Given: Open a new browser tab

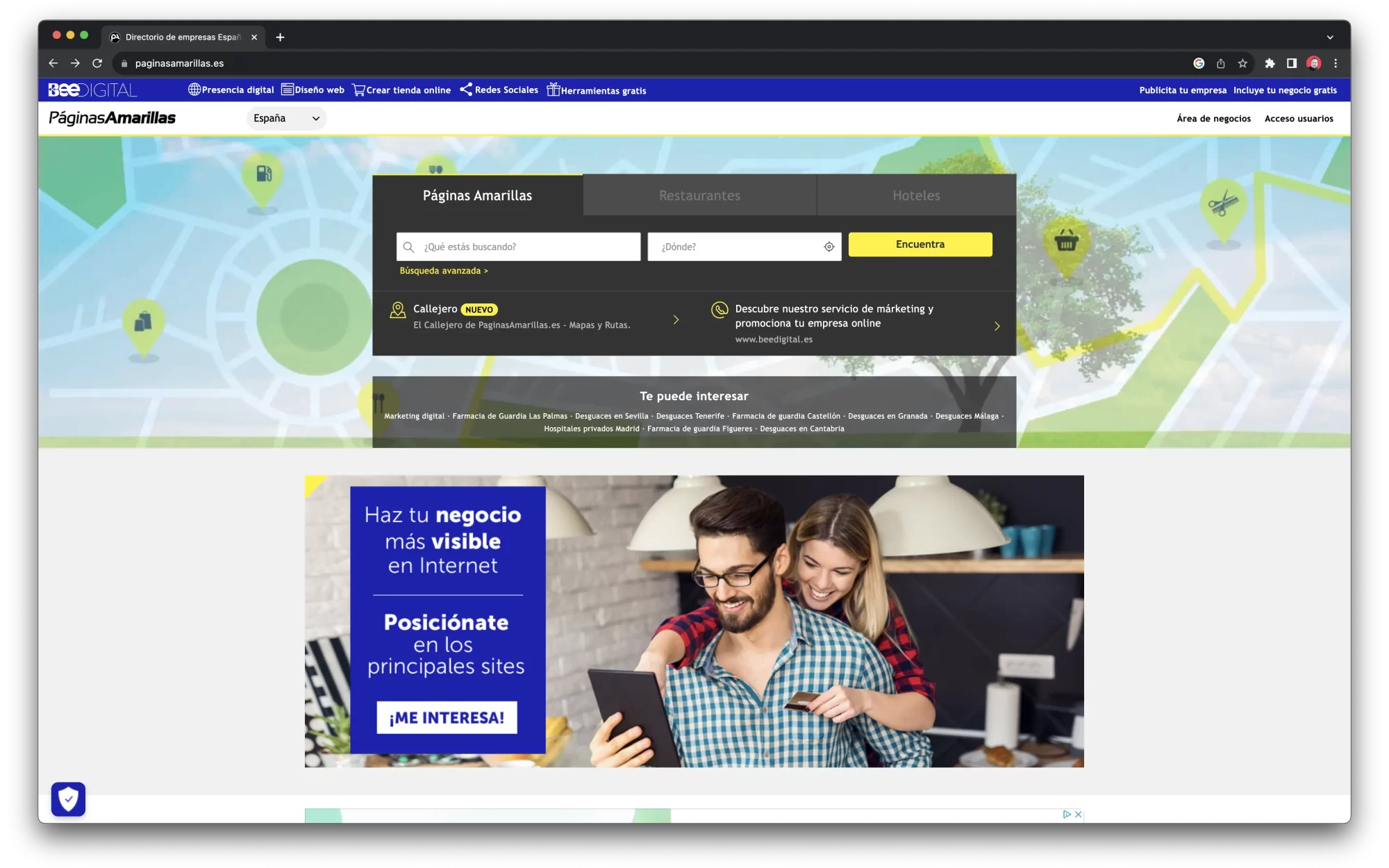Looking at the screenshot, I should (x=280, y=37).
